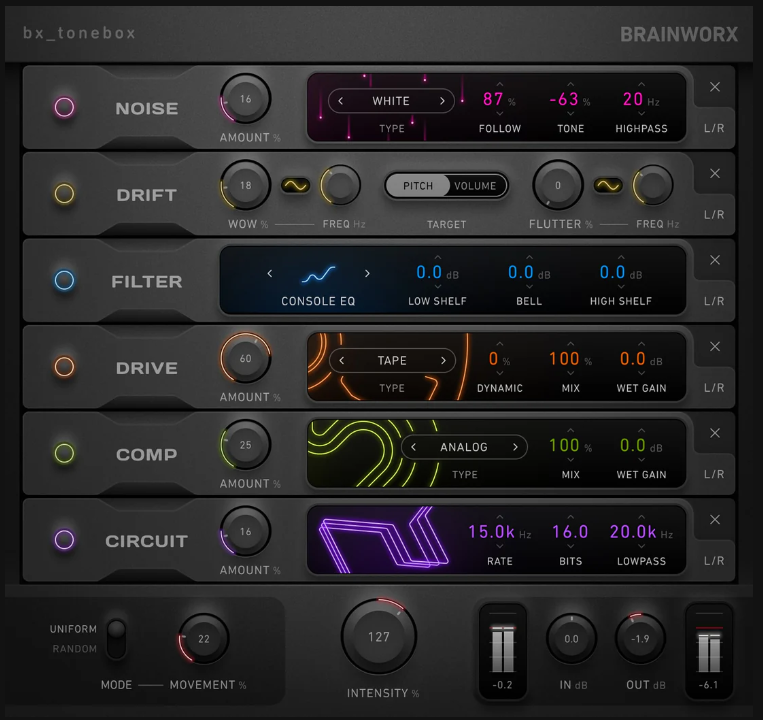Increase drive DYNAMIC with up chevron
This screenshot has width=763, height=720.
[x=500, y=344]
